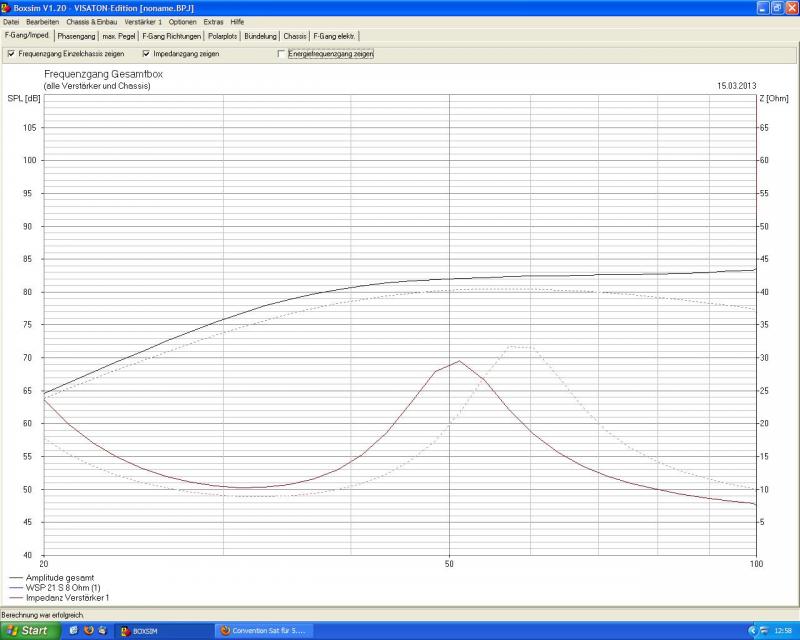Uncheck Frequenzgang Einzelchassis zeigen

(11, 54)
